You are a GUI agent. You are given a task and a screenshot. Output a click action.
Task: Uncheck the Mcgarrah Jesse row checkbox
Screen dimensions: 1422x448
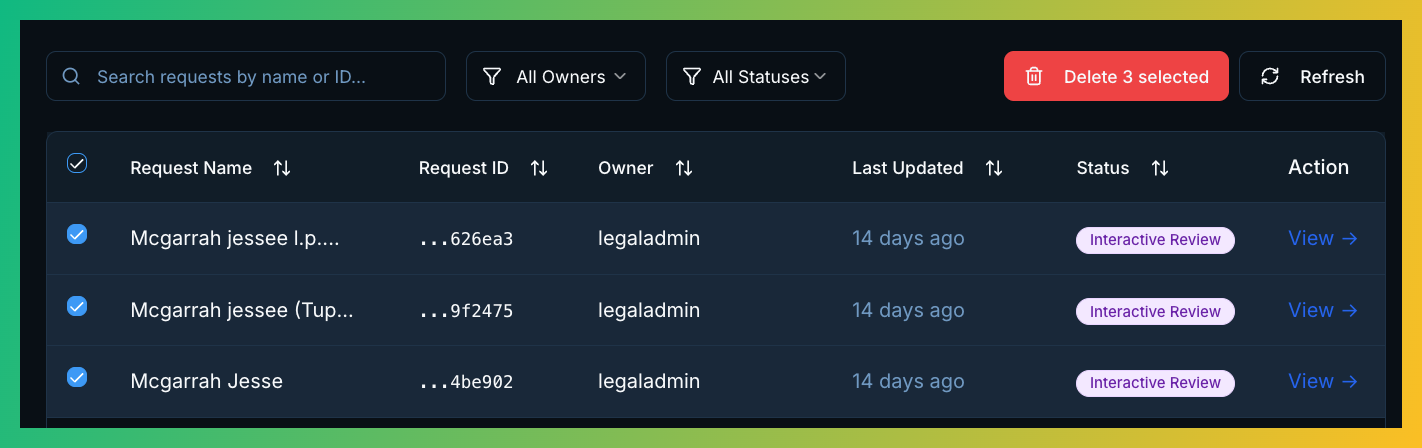point(77,377)
